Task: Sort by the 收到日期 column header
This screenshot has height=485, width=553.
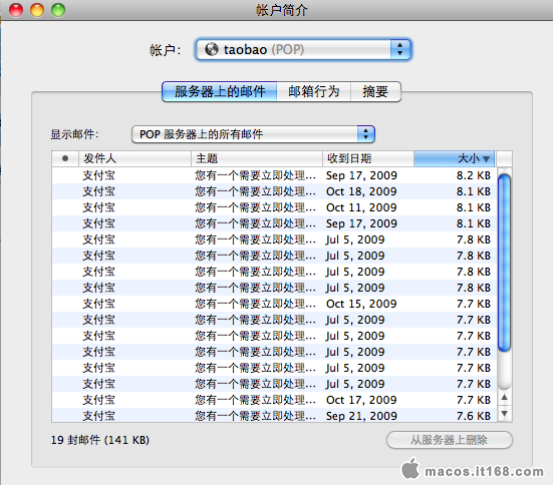Action: [368, 158]
